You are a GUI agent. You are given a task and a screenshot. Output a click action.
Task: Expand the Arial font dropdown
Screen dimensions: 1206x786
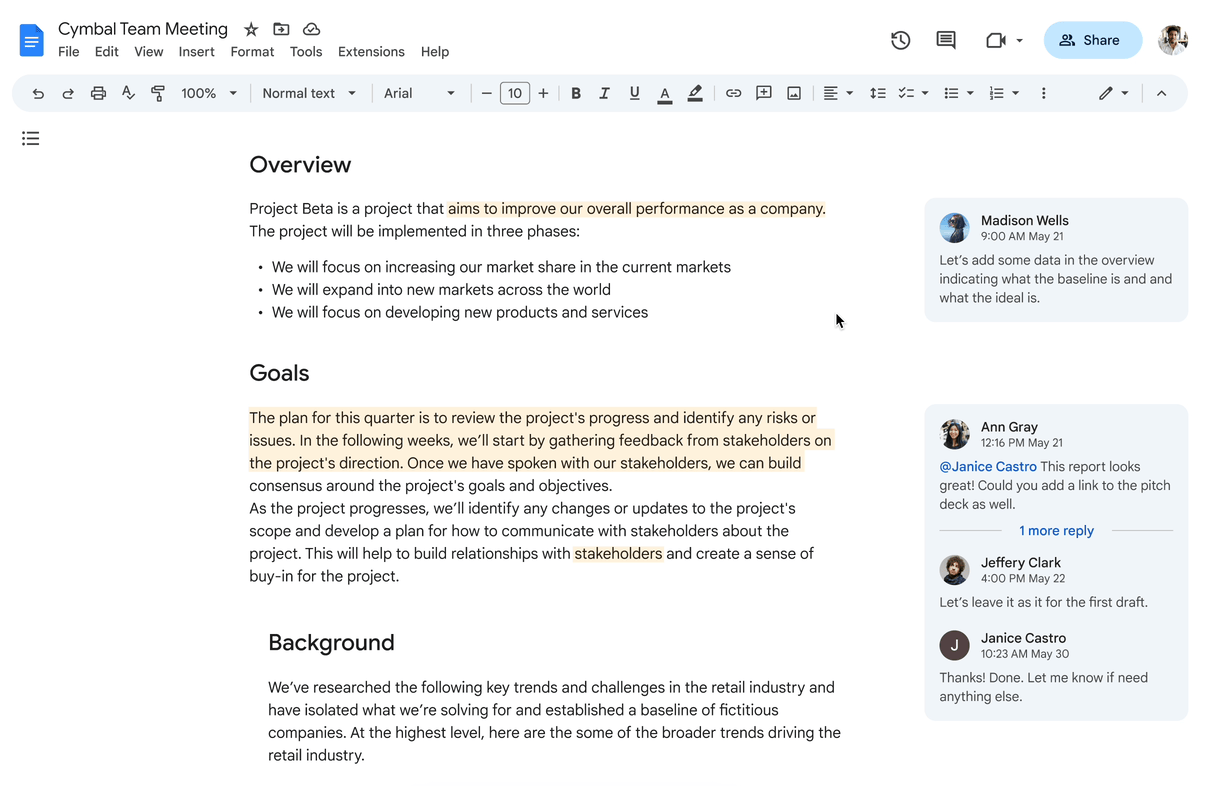[419, 93]
